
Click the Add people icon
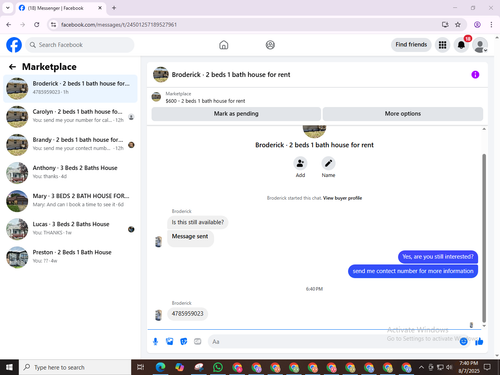click(x=300, y=163)
